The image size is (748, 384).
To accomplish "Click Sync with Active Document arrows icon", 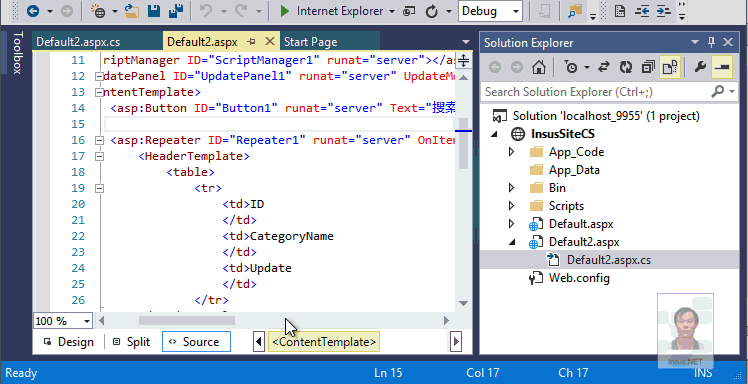I will click(x=604, y=67).
